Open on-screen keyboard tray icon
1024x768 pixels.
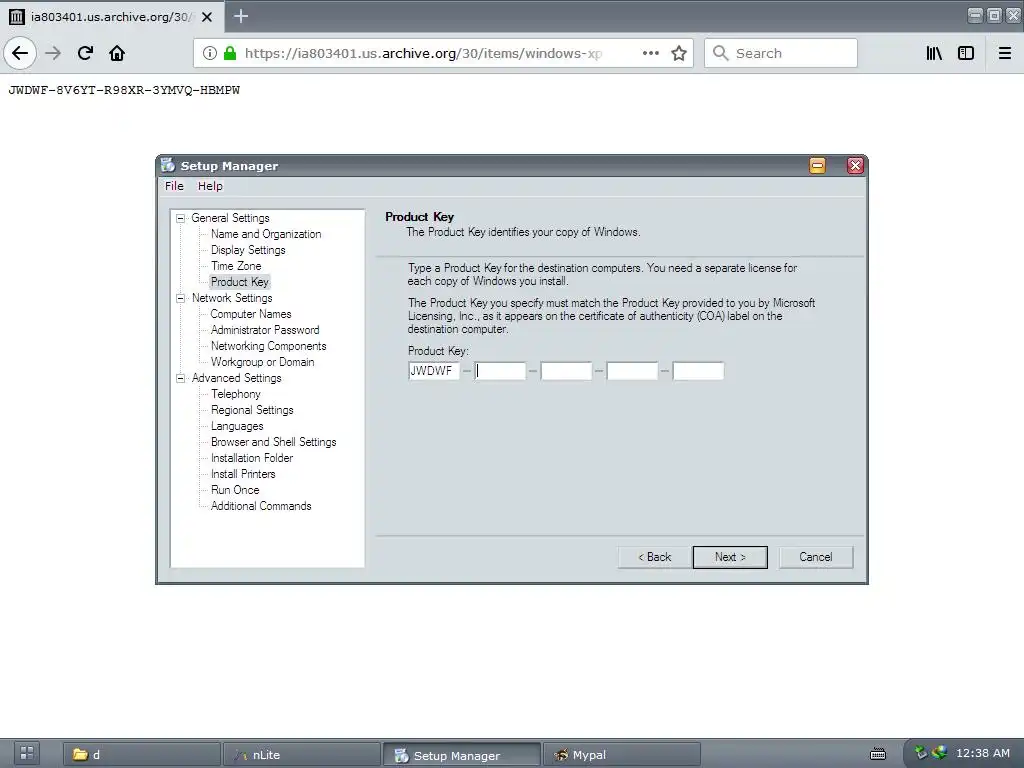coord(878,754)
